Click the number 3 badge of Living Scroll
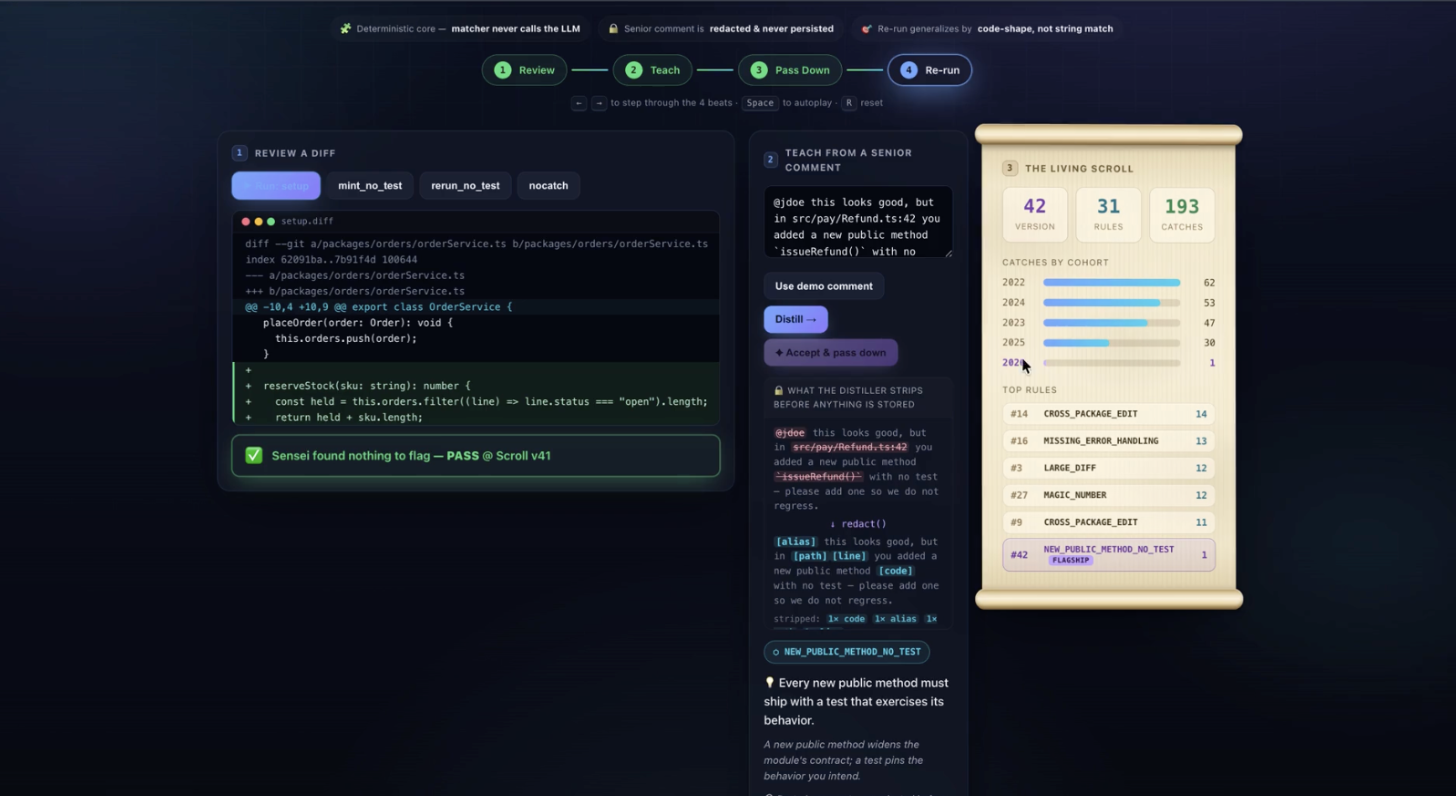Image resolution: width=1456 pixels, height=796 pixels. 1010,168
